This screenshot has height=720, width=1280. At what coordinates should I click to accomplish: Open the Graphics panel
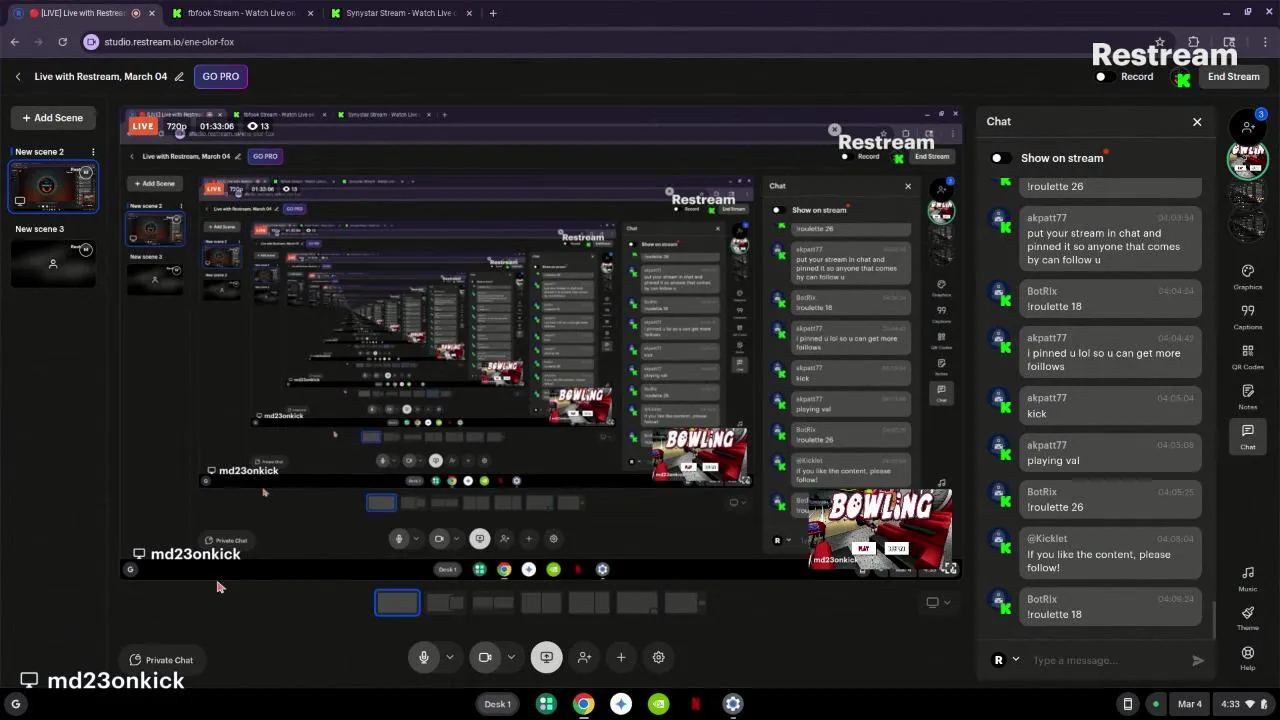coord(1247,277)
